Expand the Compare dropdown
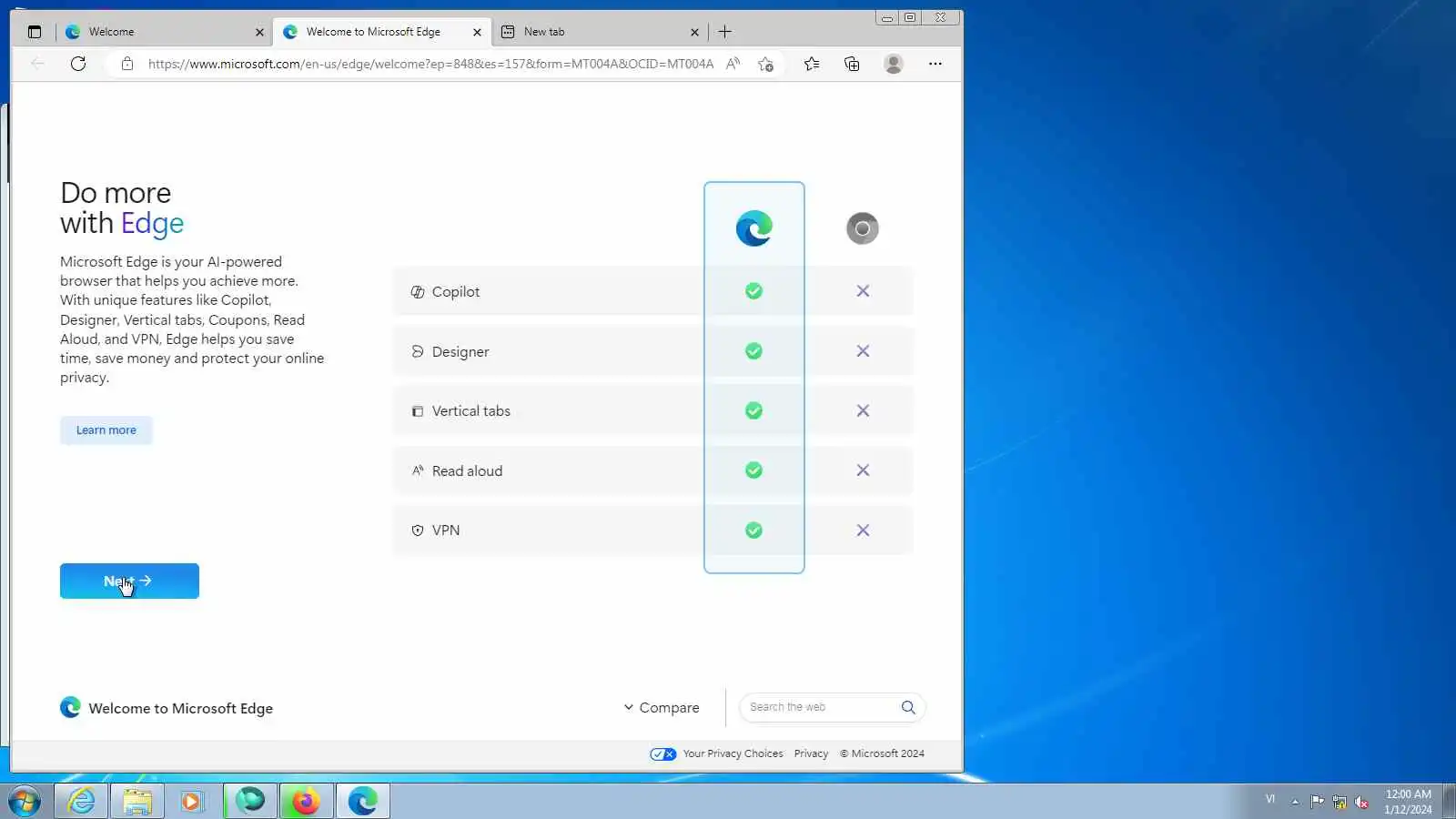 [x=662, y=708]
